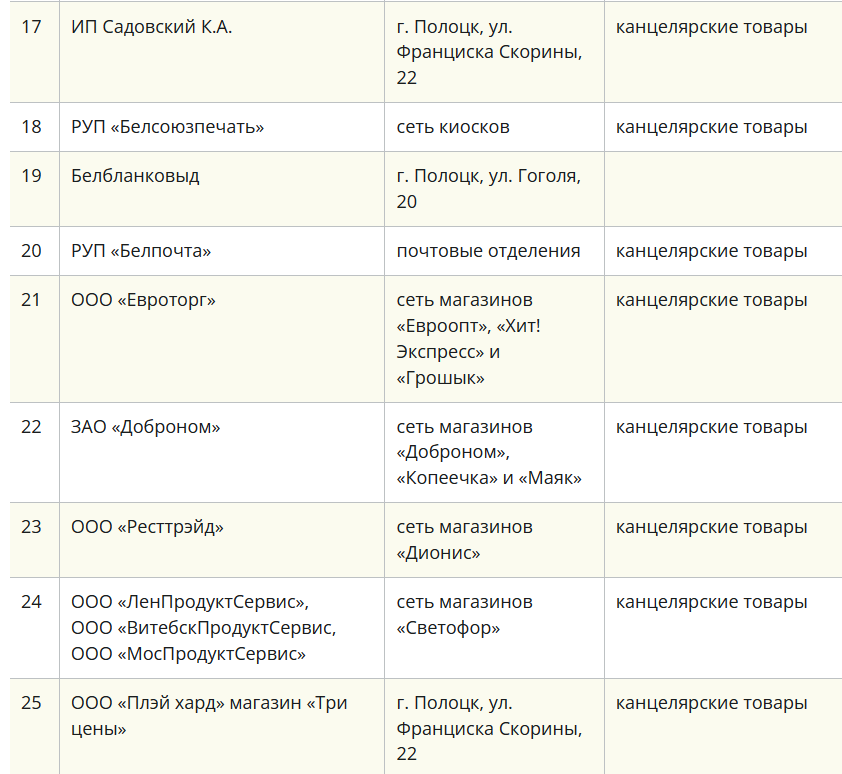Click "канцелярские товары" in the «Три цены» row
842x774 pixels.
click(712, 703)
